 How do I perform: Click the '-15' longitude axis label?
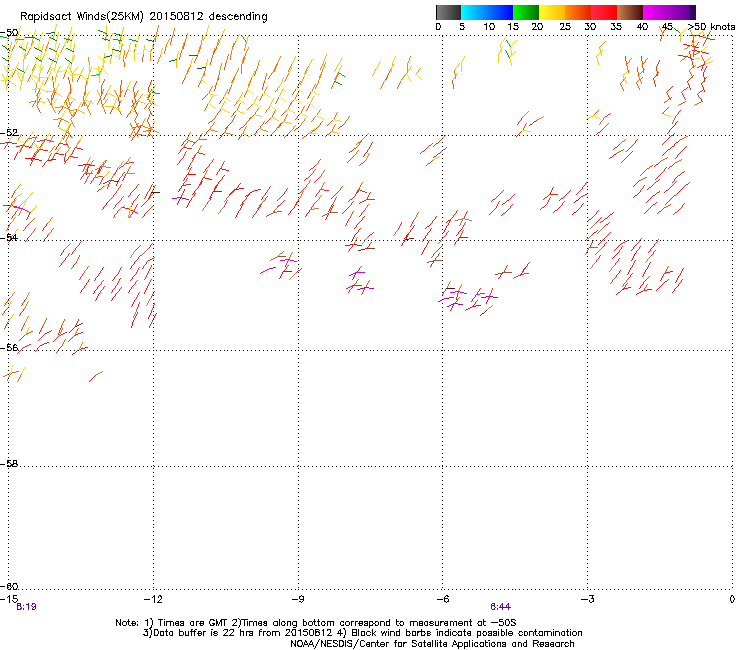[x=9, y=599]
